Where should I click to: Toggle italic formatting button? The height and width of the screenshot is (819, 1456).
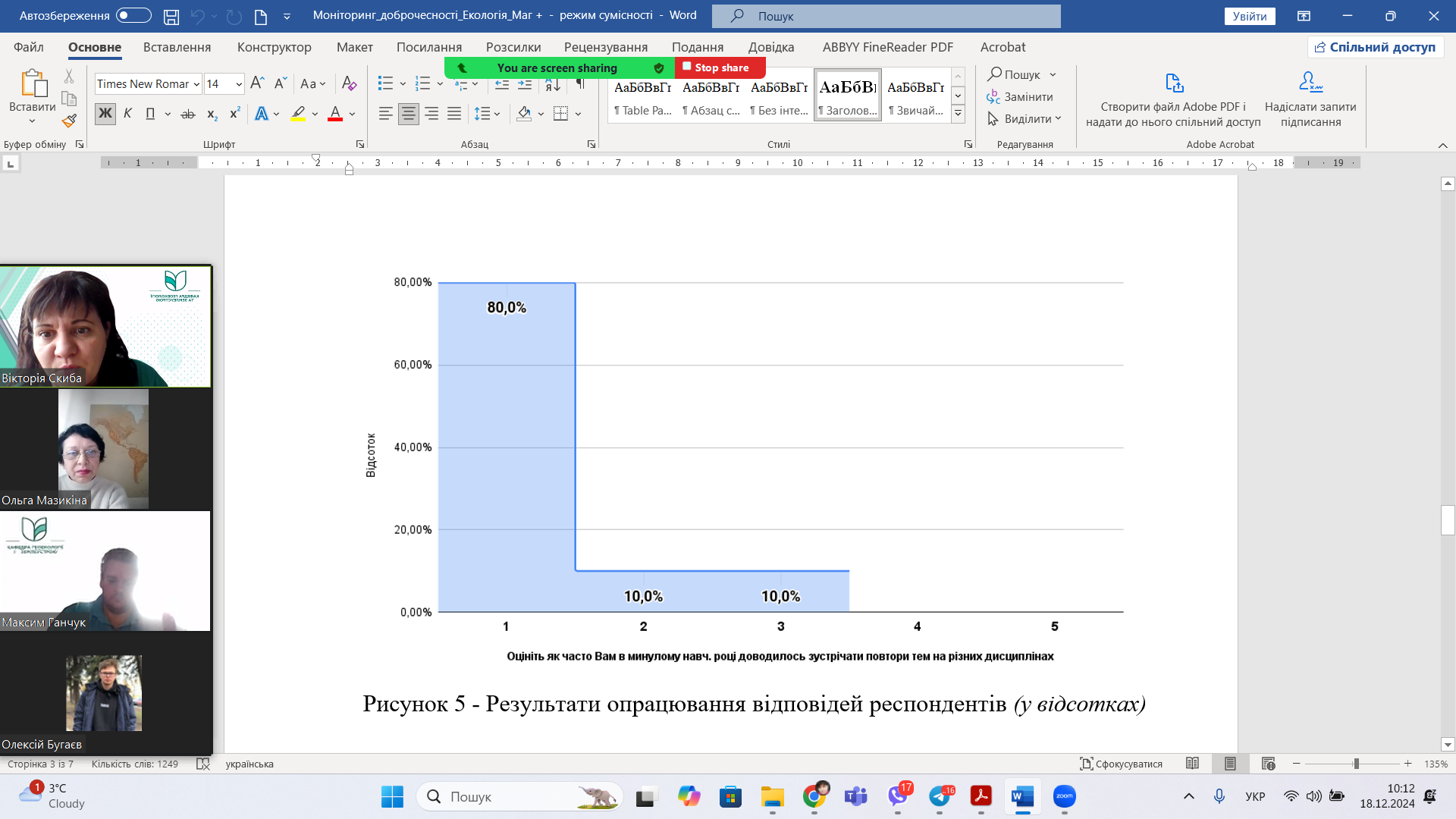coord(127,114)
